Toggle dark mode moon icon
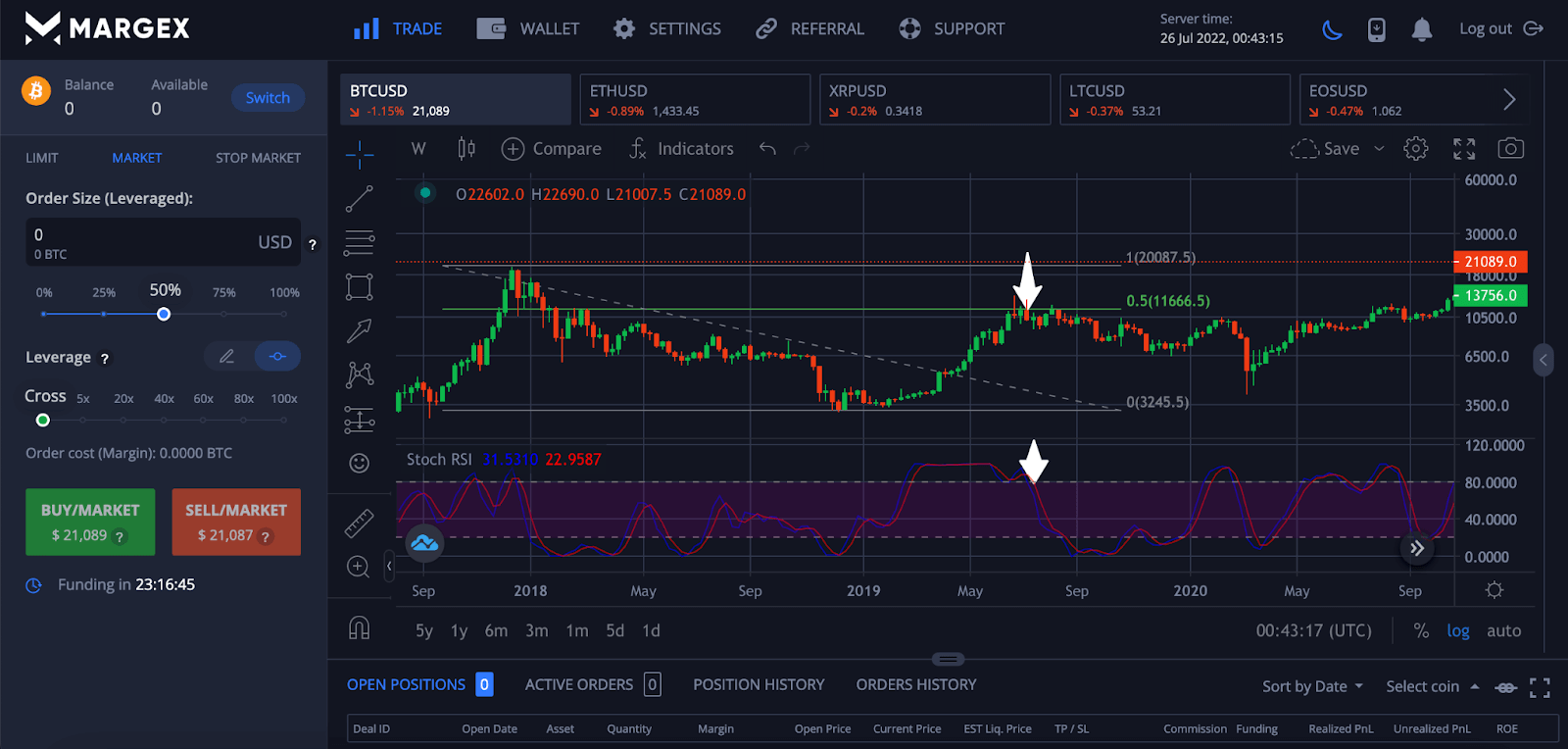 tap(1332, 30)
